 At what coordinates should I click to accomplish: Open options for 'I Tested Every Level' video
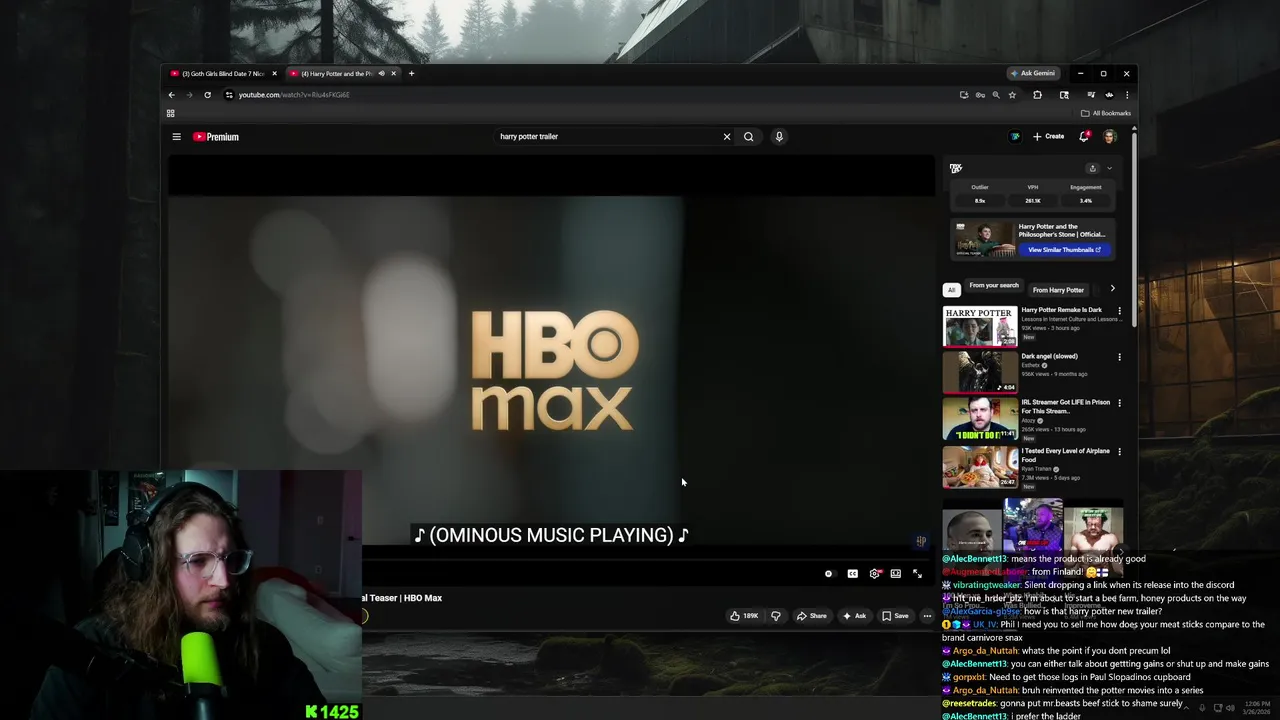point(1119,452)
